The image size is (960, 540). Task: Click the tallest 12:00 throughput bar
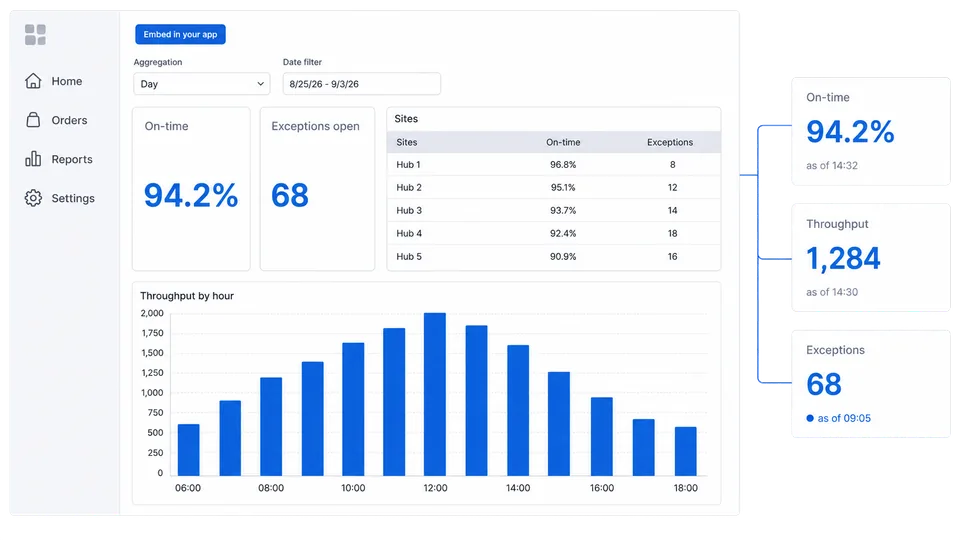click(x=435, y=394)
